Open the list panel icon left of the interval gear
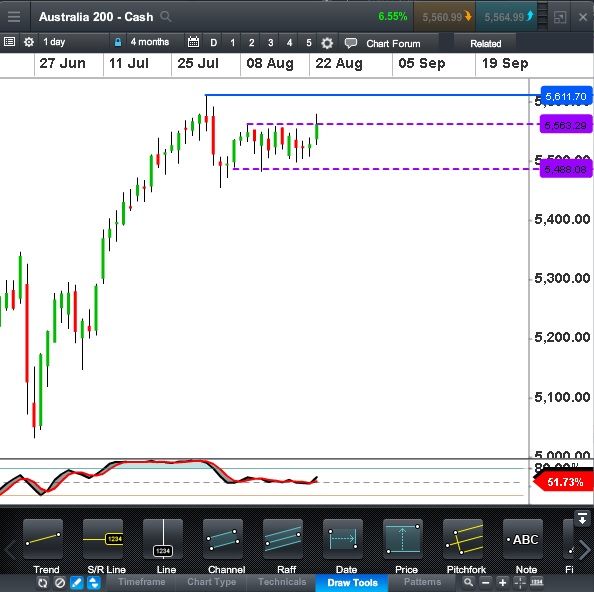The image size is (594, 592). tap(9, 42)
